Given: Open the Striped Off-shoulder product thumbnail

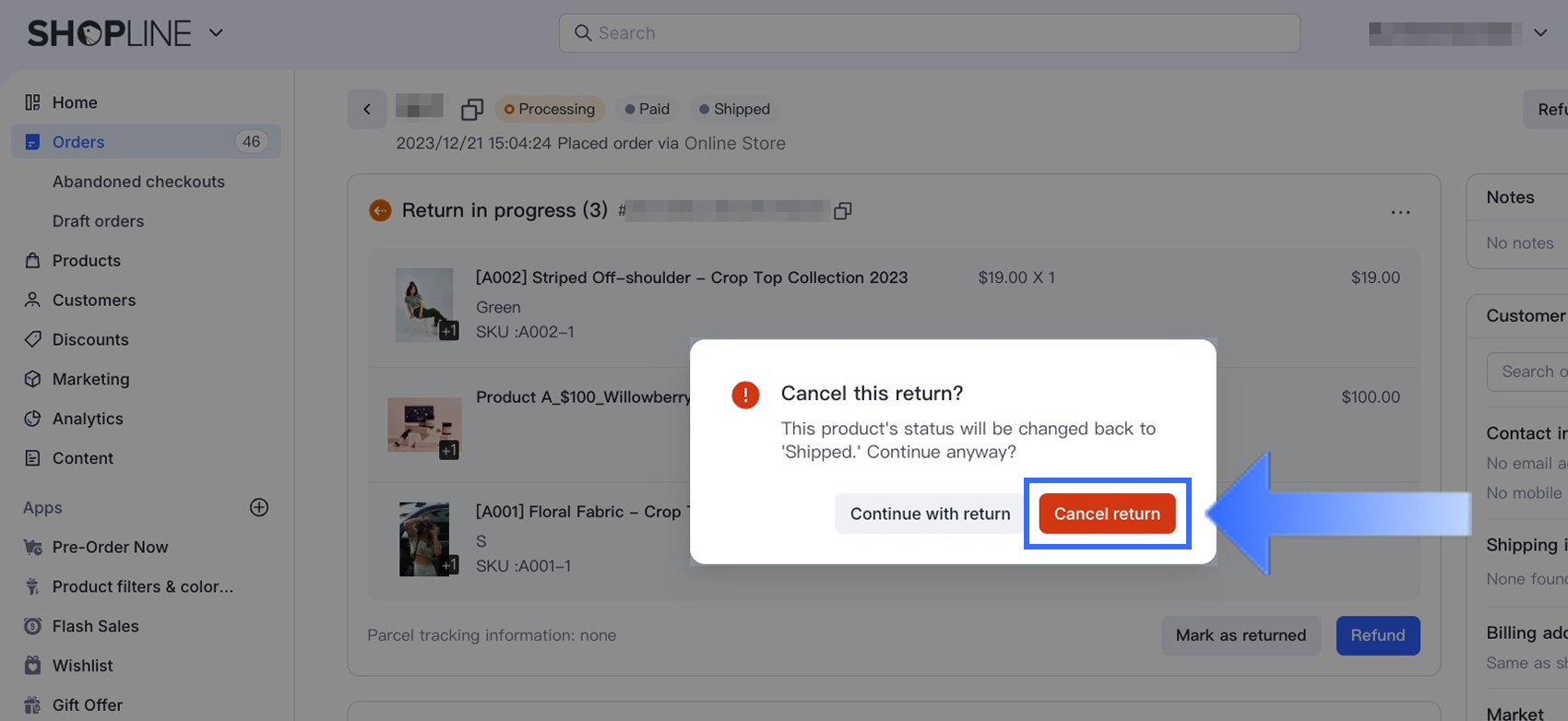Looking at the screenshot, I should [x=424, y=305].
